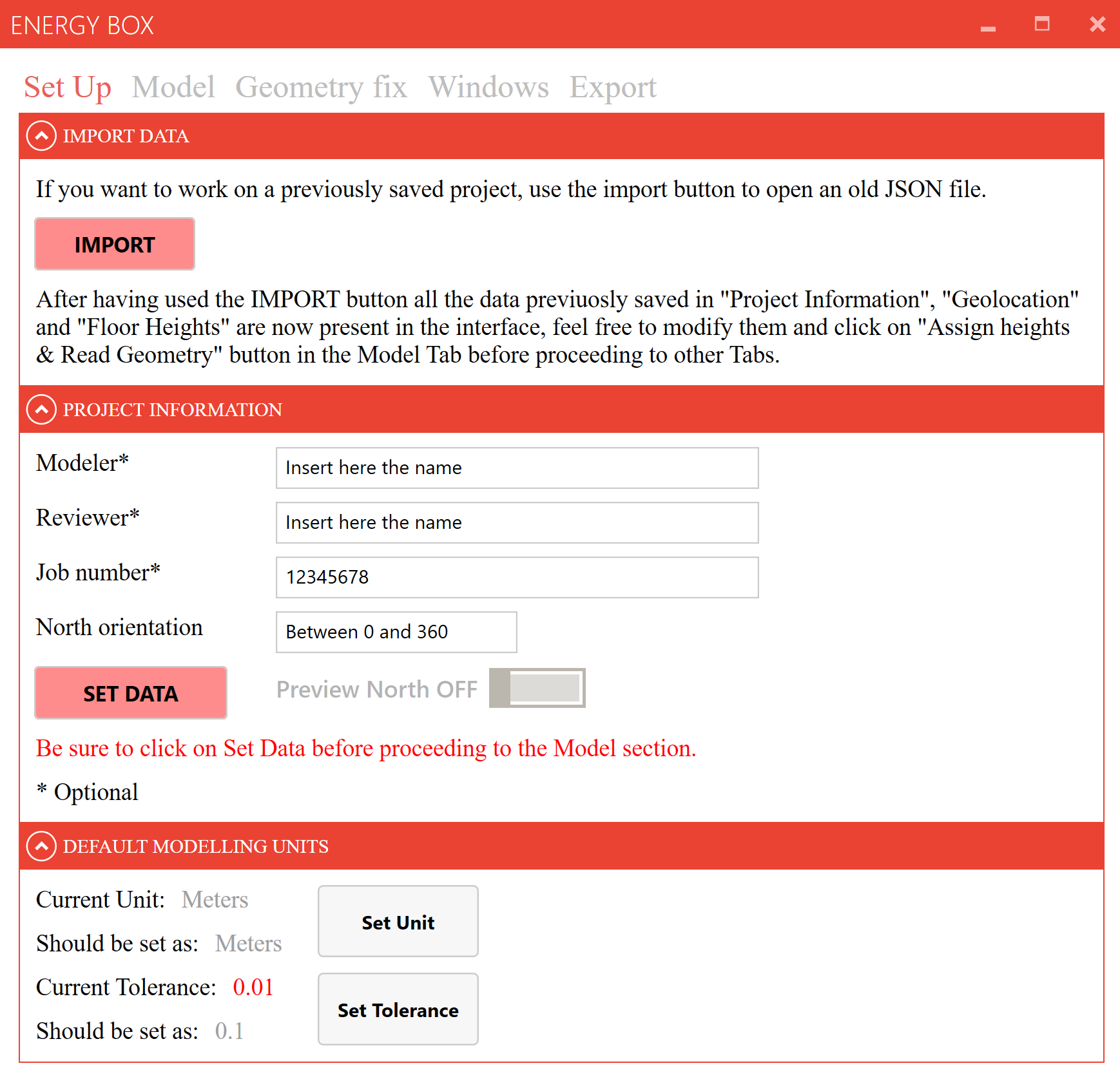
Task: Collapse the Project Information section chevron
Action: 41,410
